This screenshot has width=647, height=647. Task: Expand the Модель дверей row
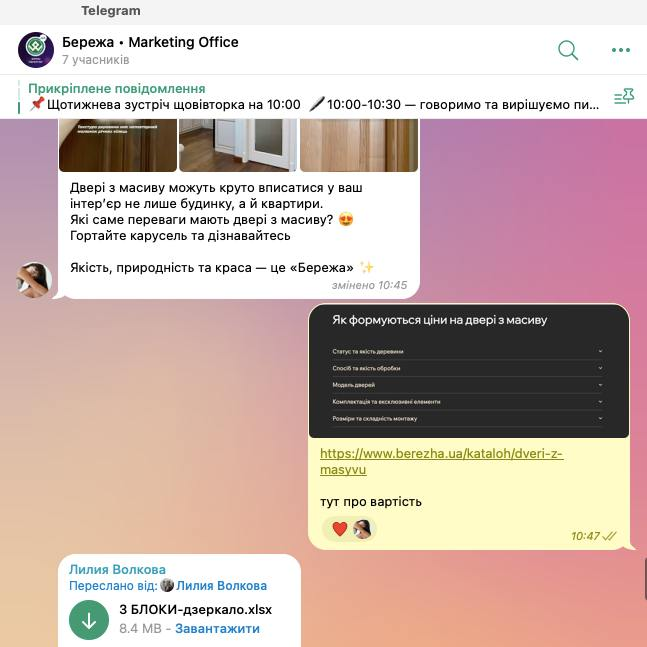466,385
